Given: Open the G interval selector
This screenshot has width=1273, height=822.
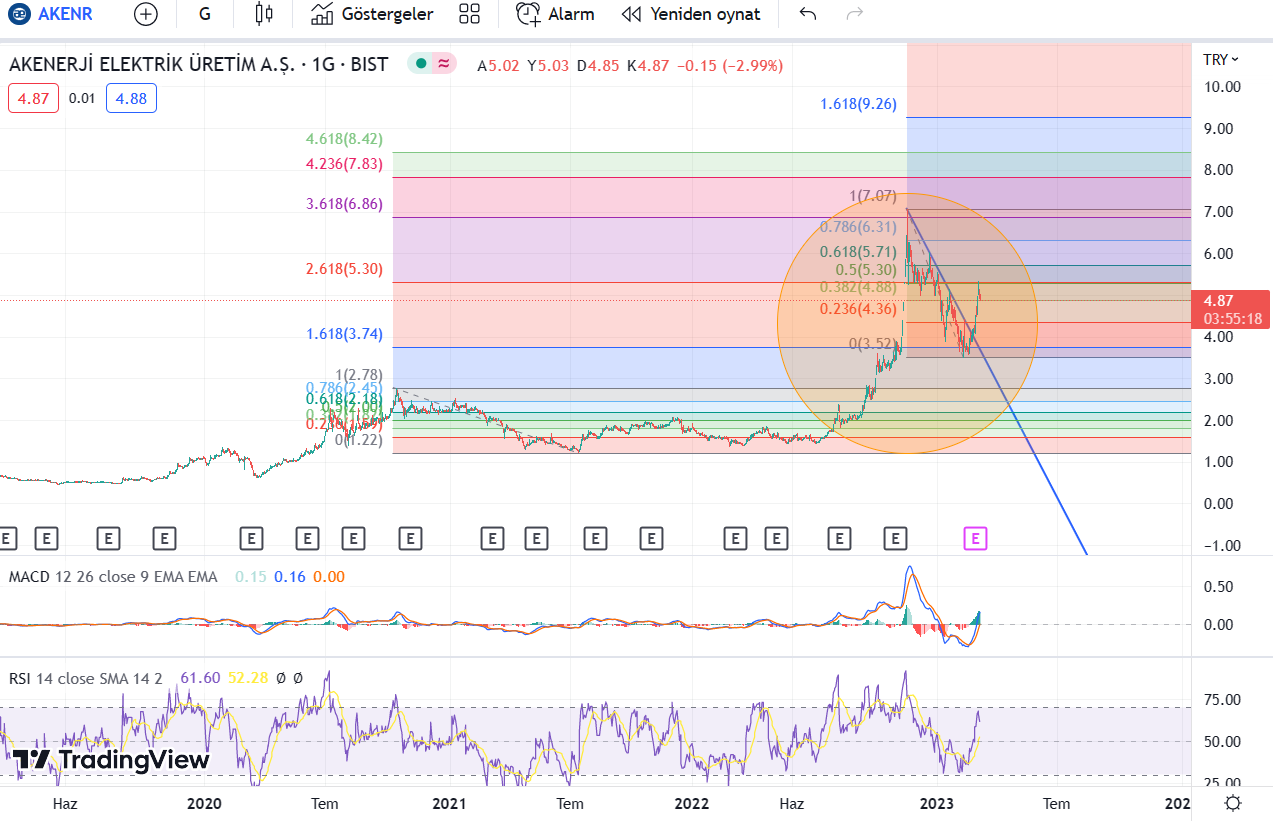Looking at the screenshot, I should point(205,14).
